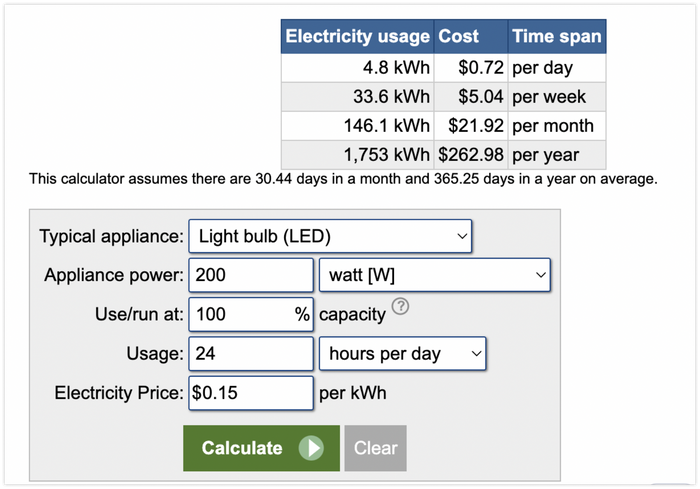Select the $21.92 cost cell
The height and width of the screenshot is (489, 700).
click(x=471, y=126)
